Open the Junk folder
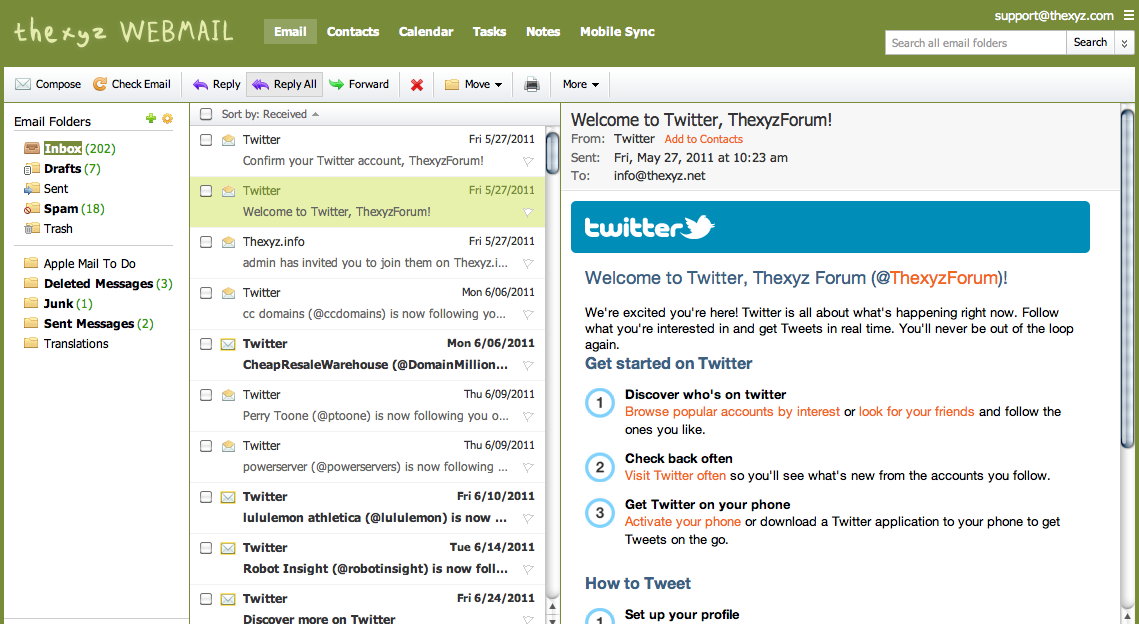The height and width of the screenshot is (624, 1139). [x=58, y=304]
